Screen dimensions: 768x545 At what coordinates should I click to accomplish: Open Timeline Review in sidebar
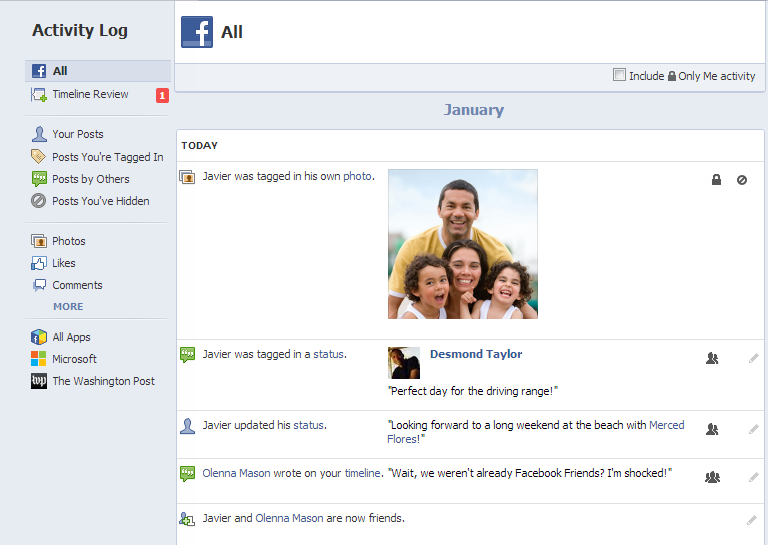click(90, 94)
